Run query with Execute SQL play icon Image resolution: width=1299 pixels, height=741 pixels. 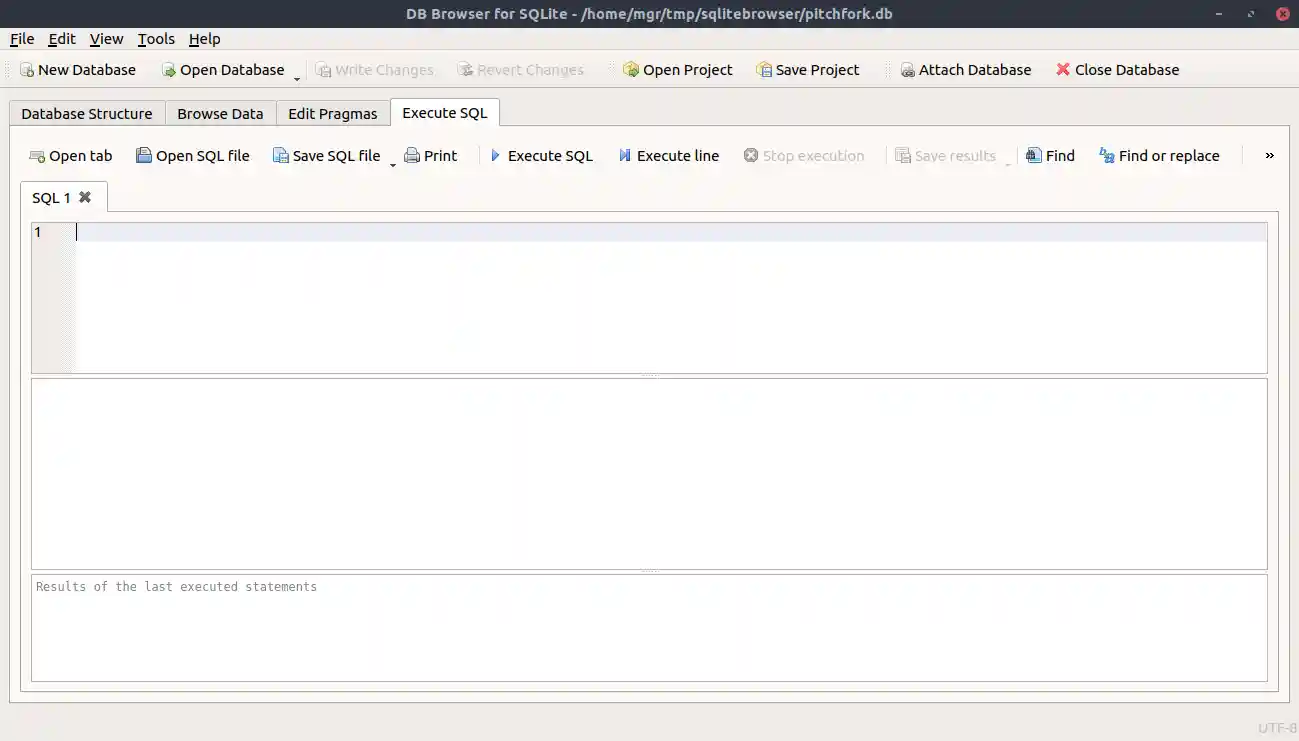pos(495,156)
